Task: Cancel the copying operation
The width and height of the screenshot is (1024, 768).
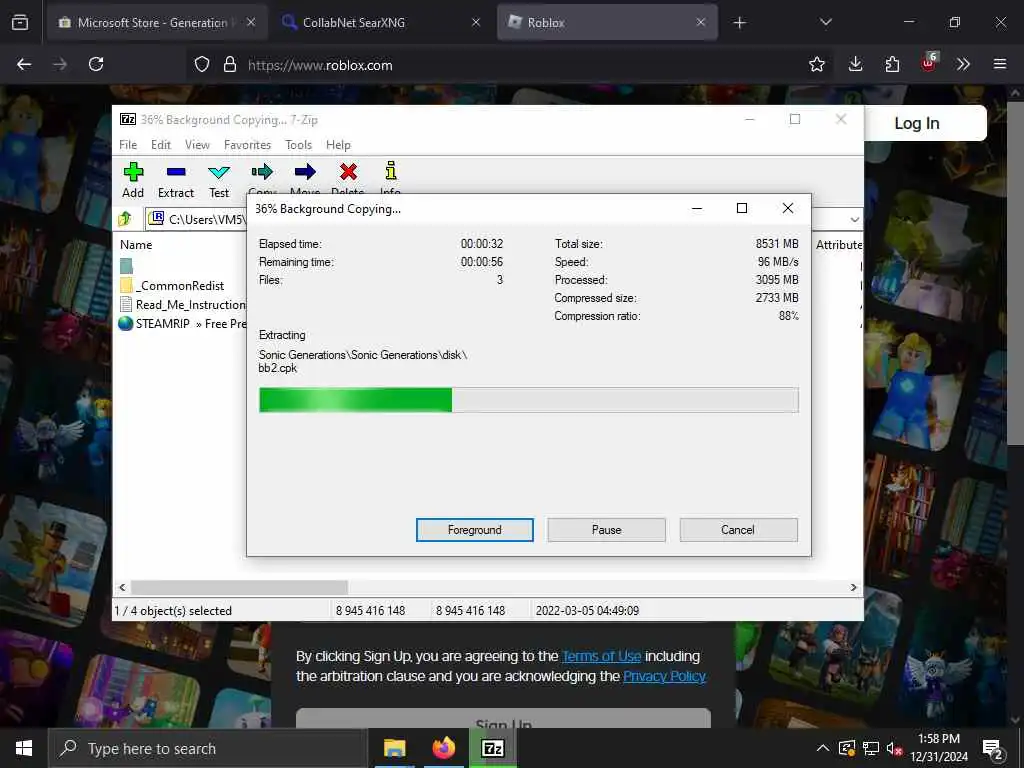Action: click(x=738, y=530)
